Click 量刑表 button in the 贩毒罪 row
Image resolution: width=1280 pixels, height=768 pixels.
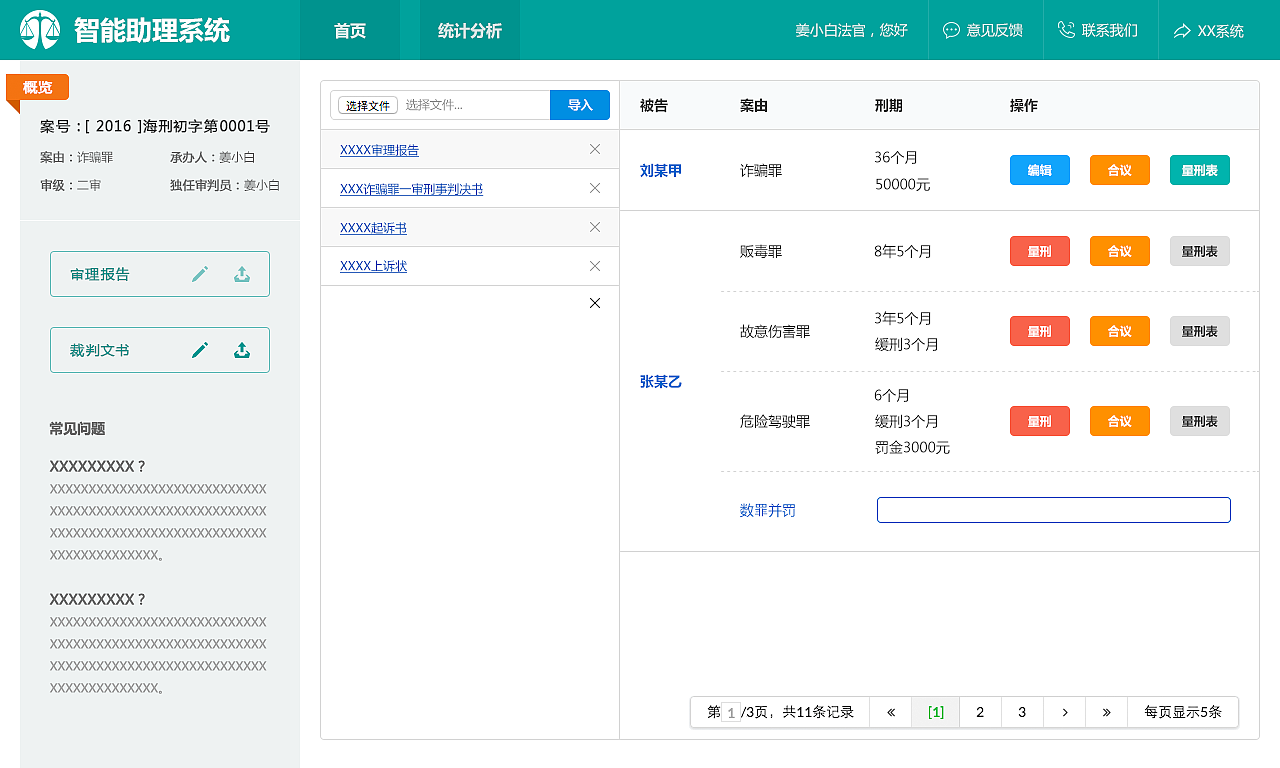(1200, 251)
